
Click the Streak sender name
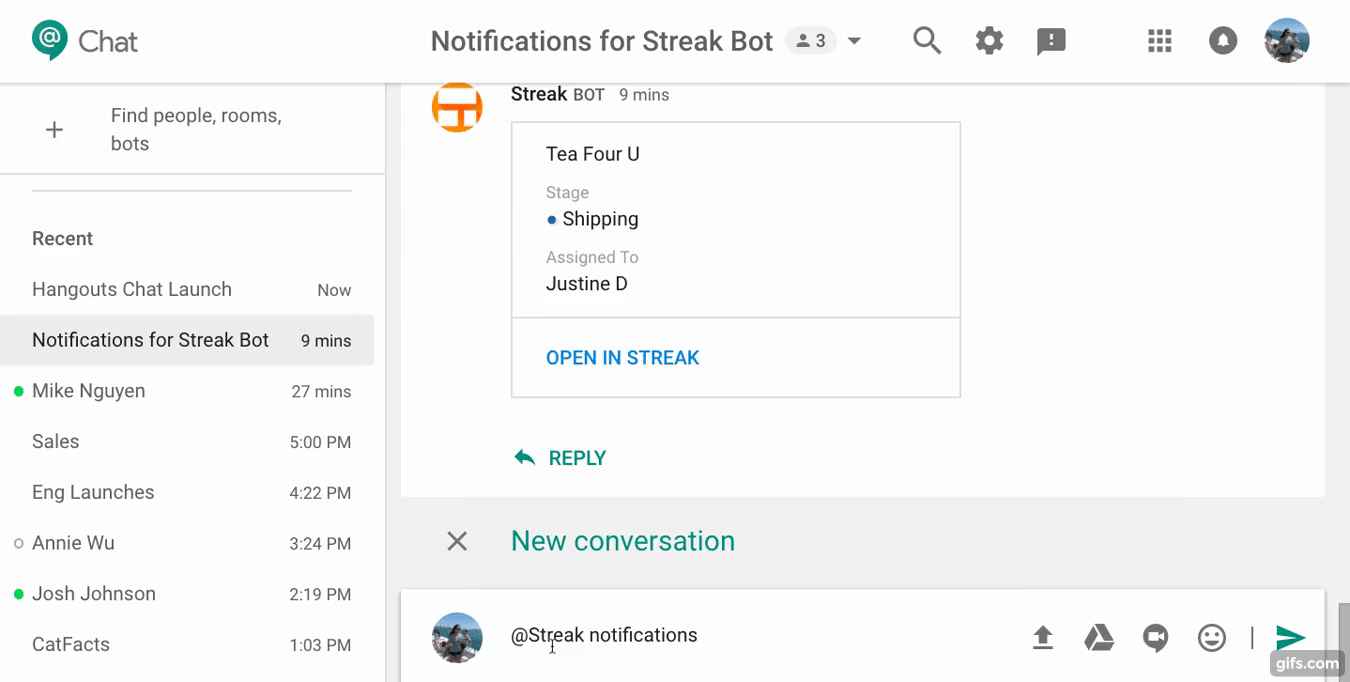539,94
